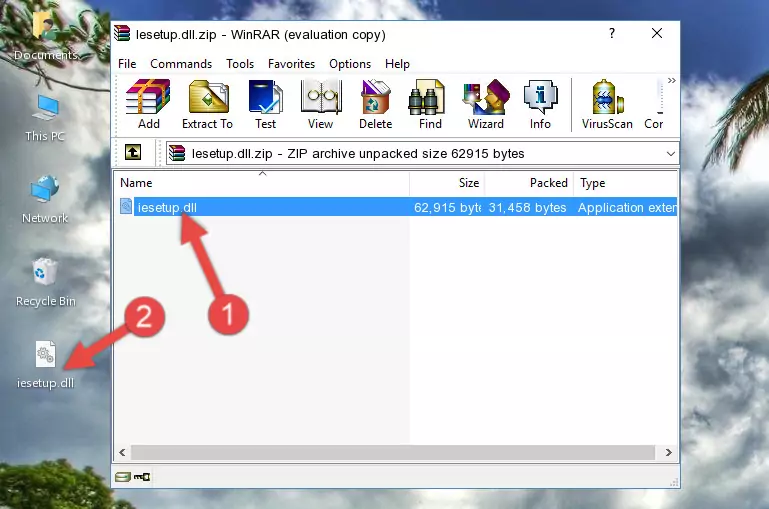Sort files by Packed column
The image size is (769, 509).
(529, 183)
